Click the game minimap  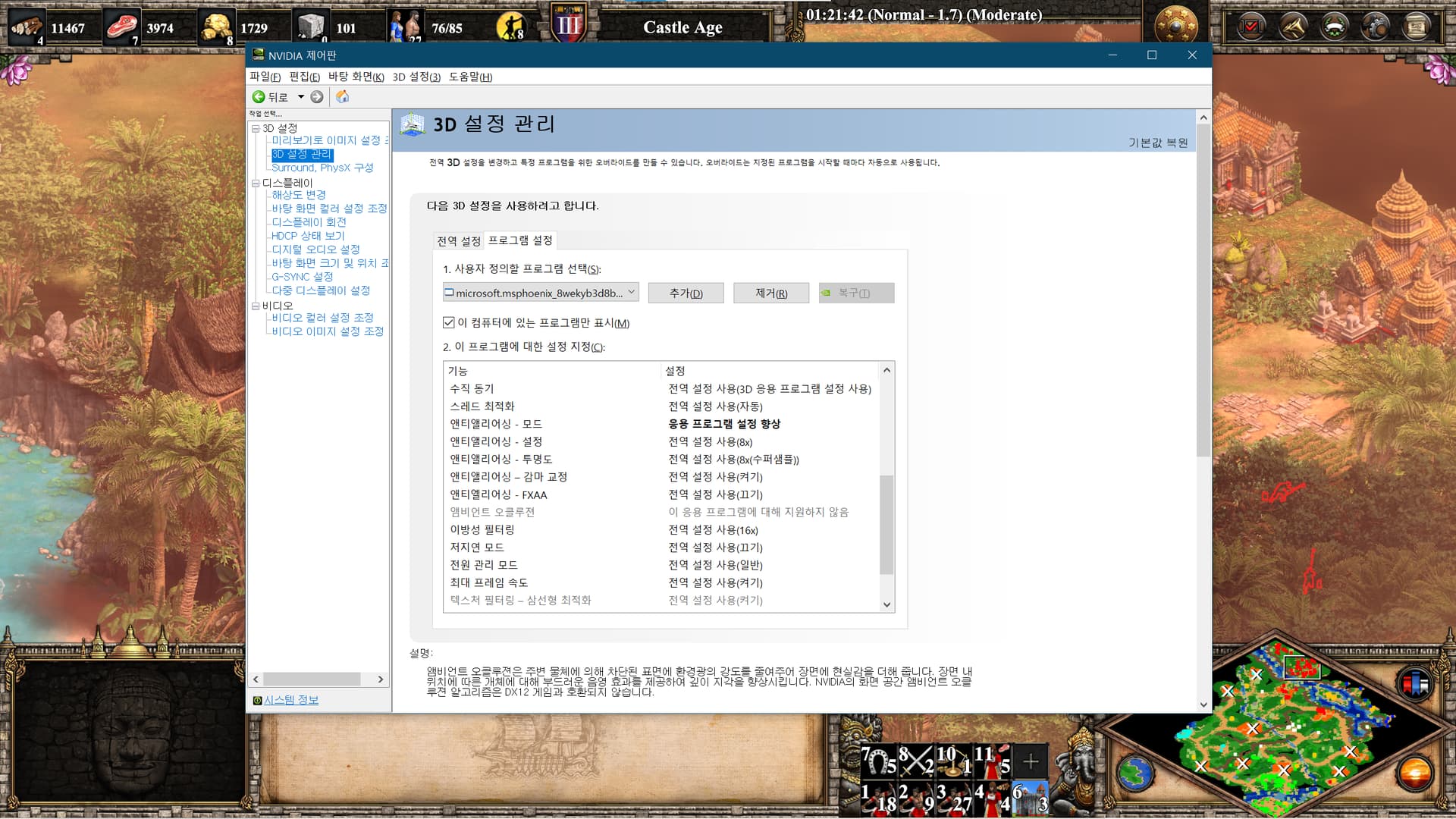(1276, 728)
